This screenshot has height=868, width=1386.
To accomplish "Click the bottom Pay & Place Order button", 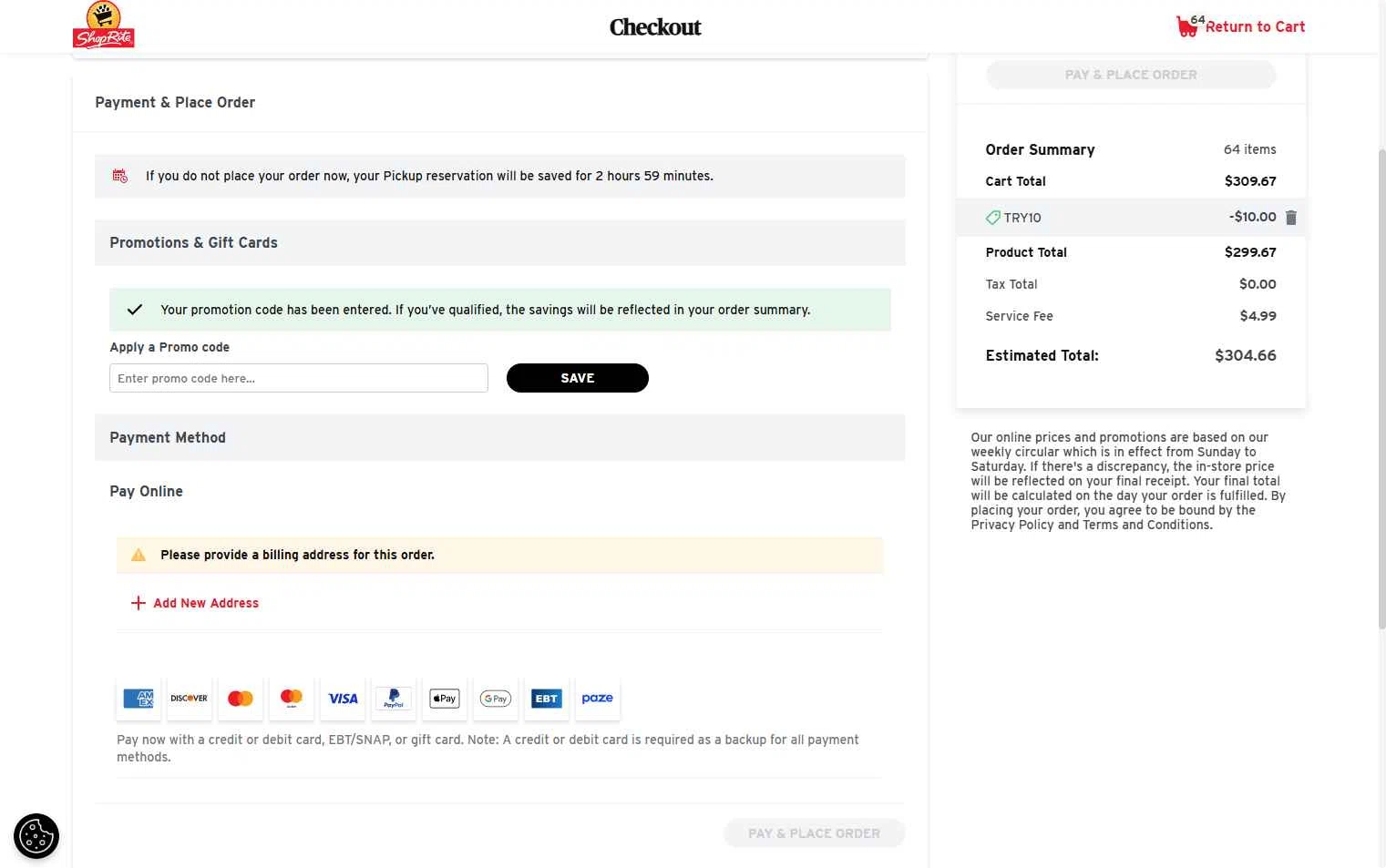I will point(814,833).
